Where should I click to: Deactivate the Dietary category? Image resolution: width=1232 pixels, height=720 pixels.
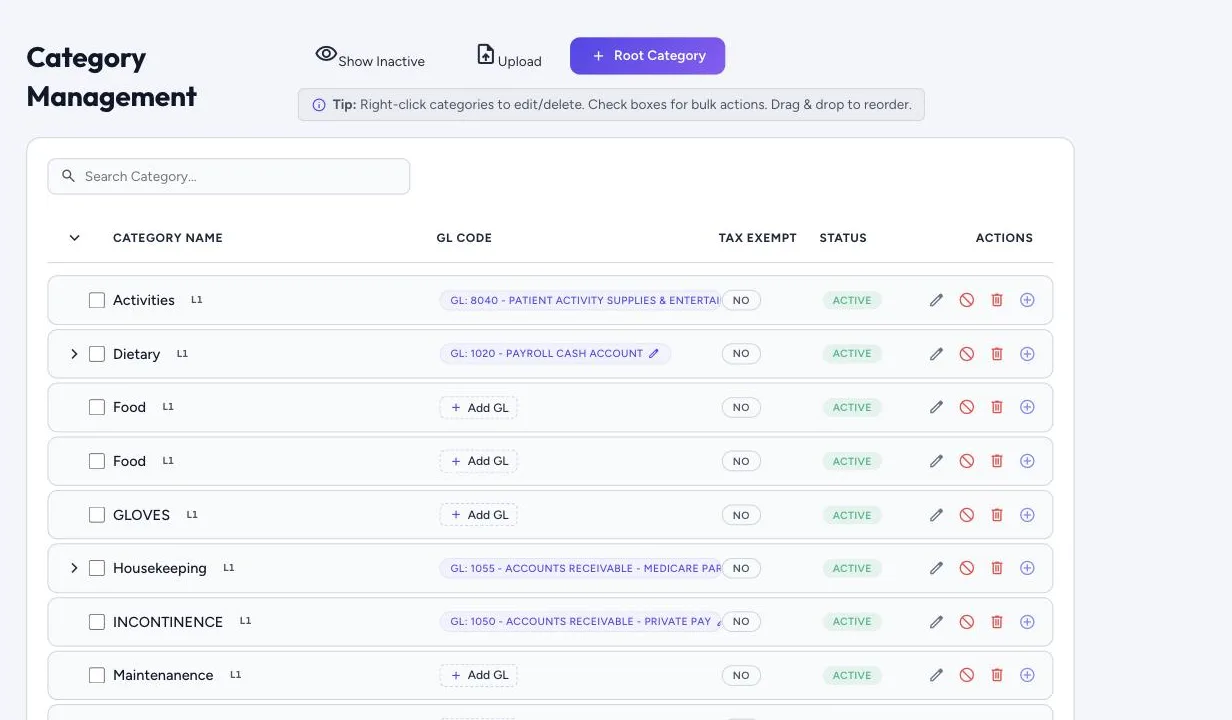(x=966, y=354)
